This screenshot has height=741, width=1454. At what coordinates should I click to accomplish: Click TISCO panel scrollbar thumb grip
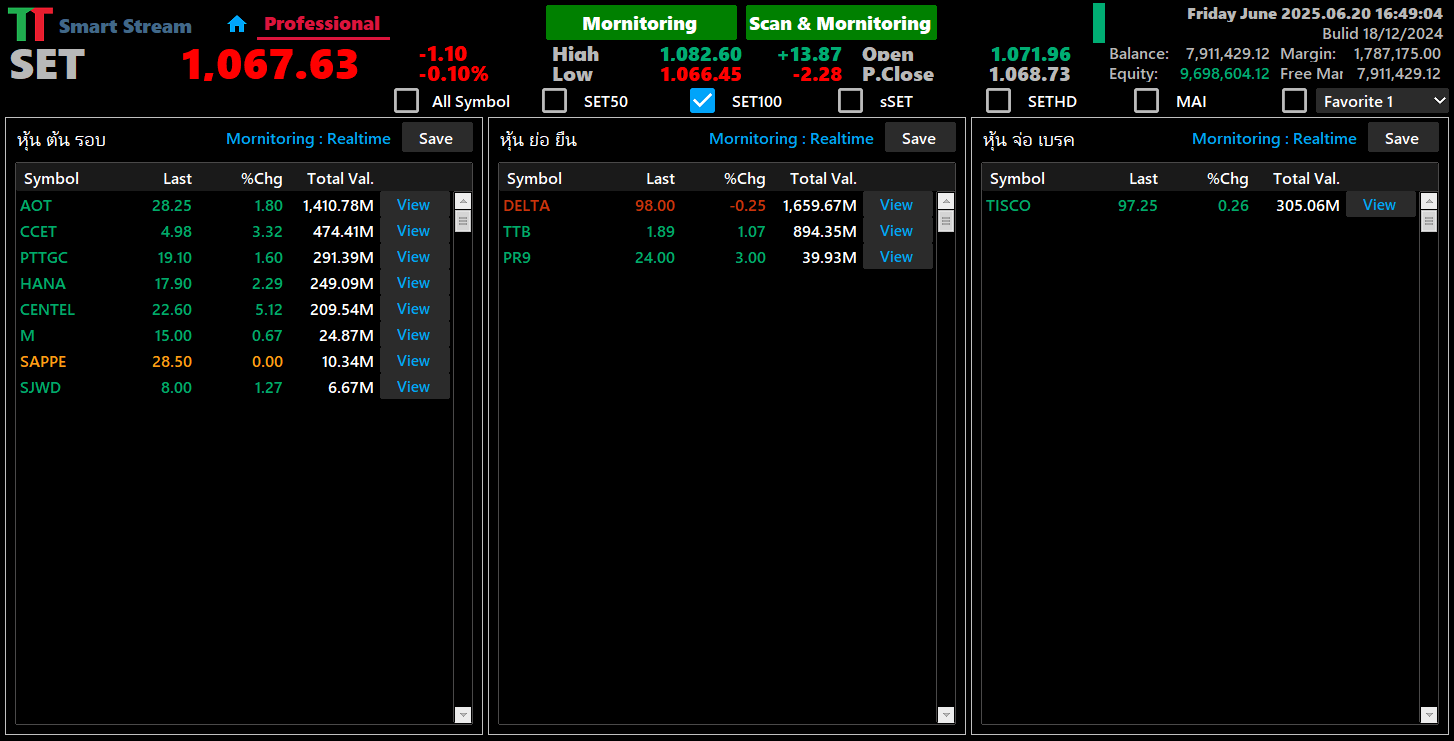pyautogui.click(x=1429, y=221)
